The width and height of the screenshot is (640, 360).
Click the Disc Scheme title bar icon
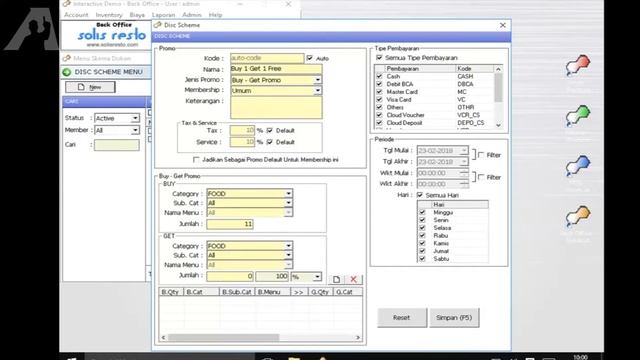coord(158,25)
